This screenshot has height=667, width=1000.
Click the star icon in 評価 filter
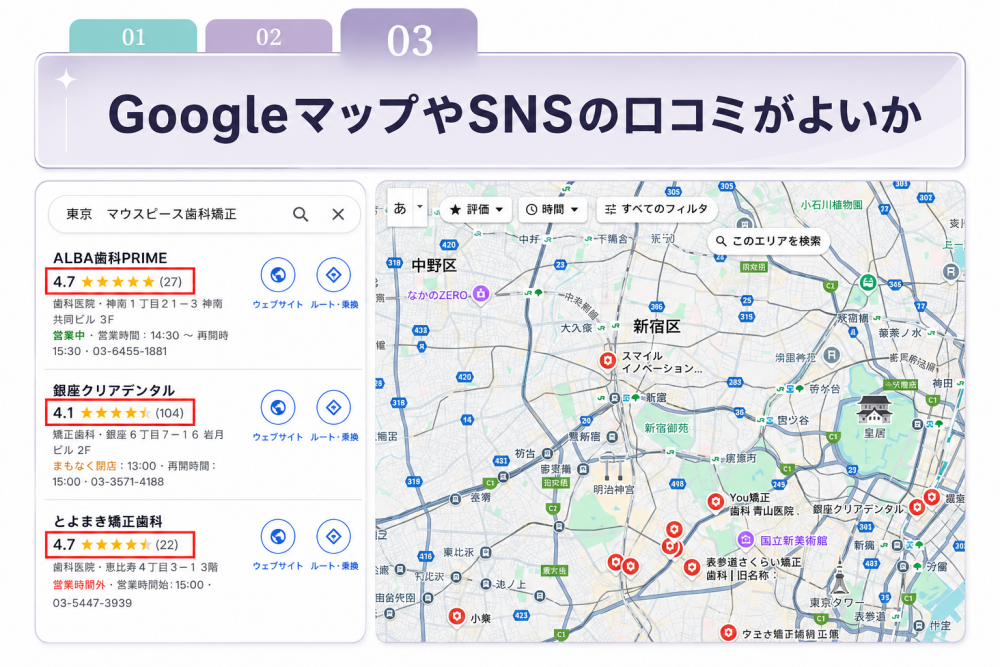[455, 209]
